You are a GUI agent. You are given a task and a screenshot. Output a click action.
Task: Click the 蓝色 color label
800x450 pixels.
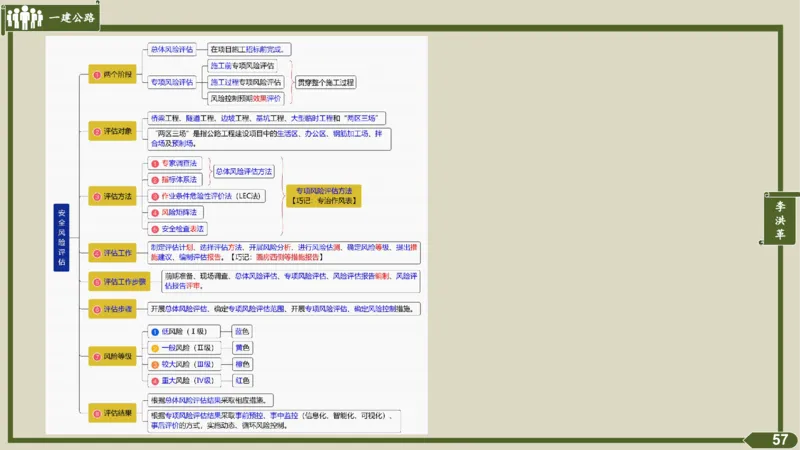[242, 332]
